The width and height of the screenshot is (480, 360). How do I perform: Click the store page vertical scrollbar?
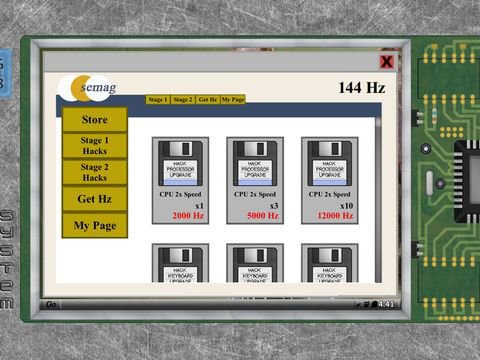[378, 200]
